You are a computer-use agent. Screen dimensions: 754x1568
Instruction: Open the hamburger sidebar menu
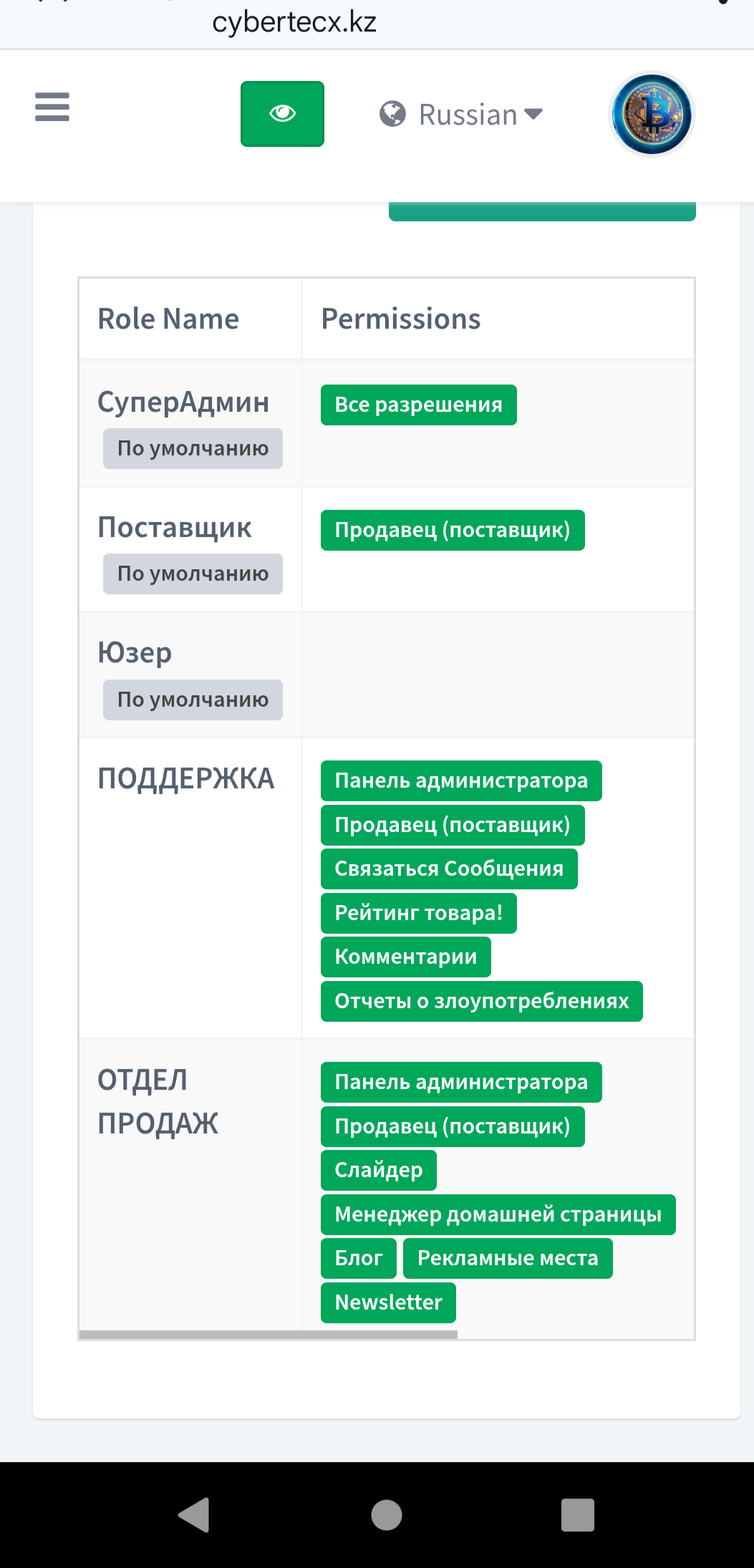click(x=52, y=107)
